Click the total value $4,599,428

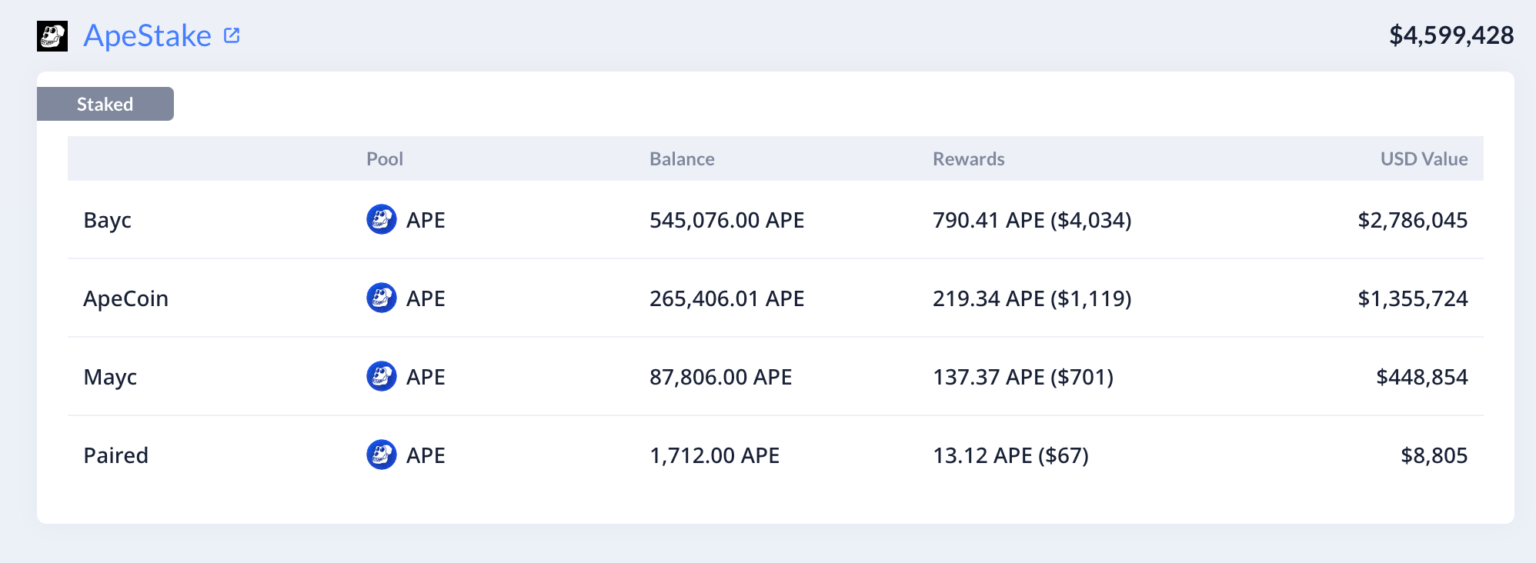point(1451,36)
